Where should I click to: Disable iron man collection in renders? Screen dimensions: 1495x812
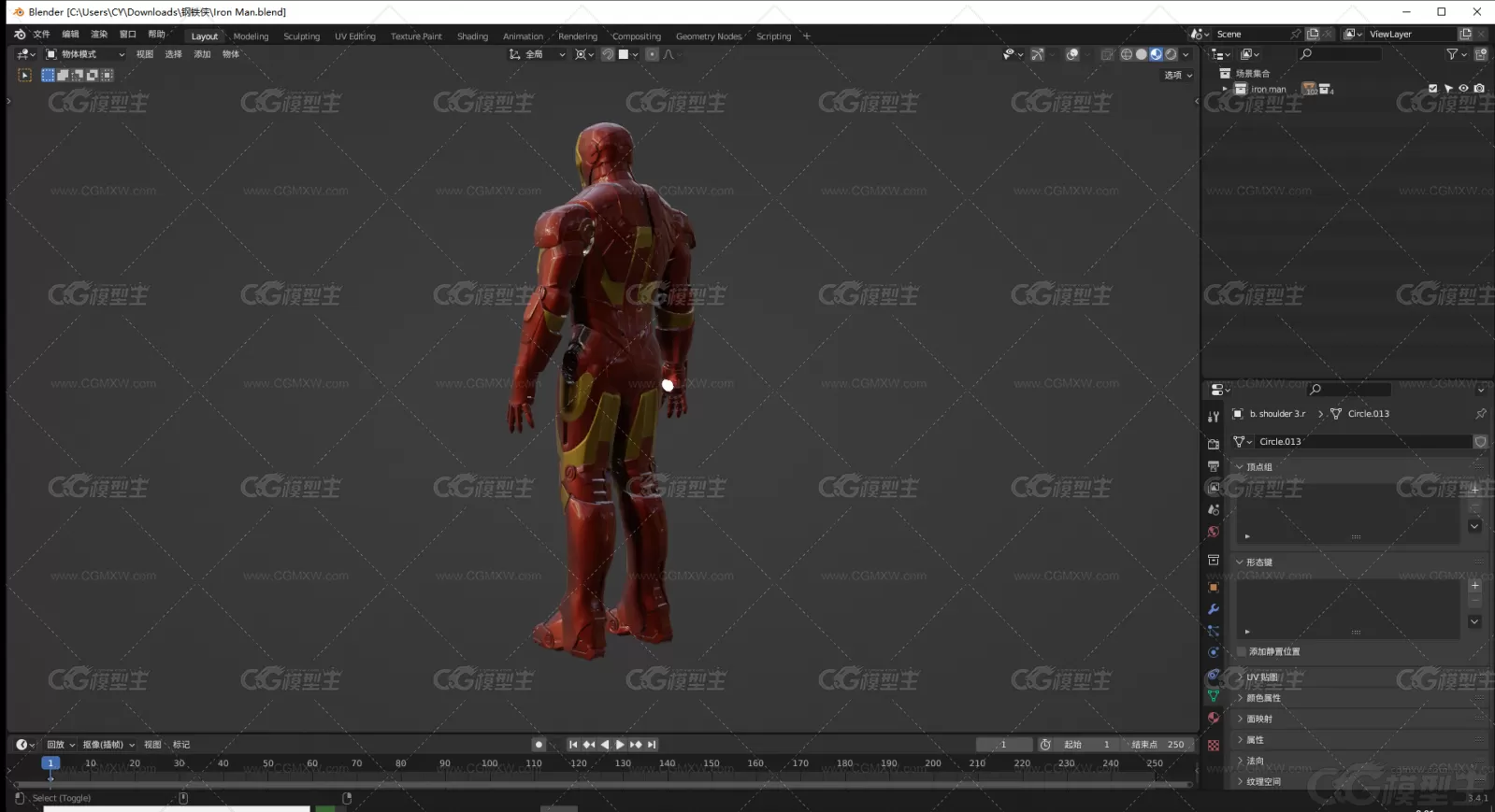pyautogui.click(x=1479, y=89)
